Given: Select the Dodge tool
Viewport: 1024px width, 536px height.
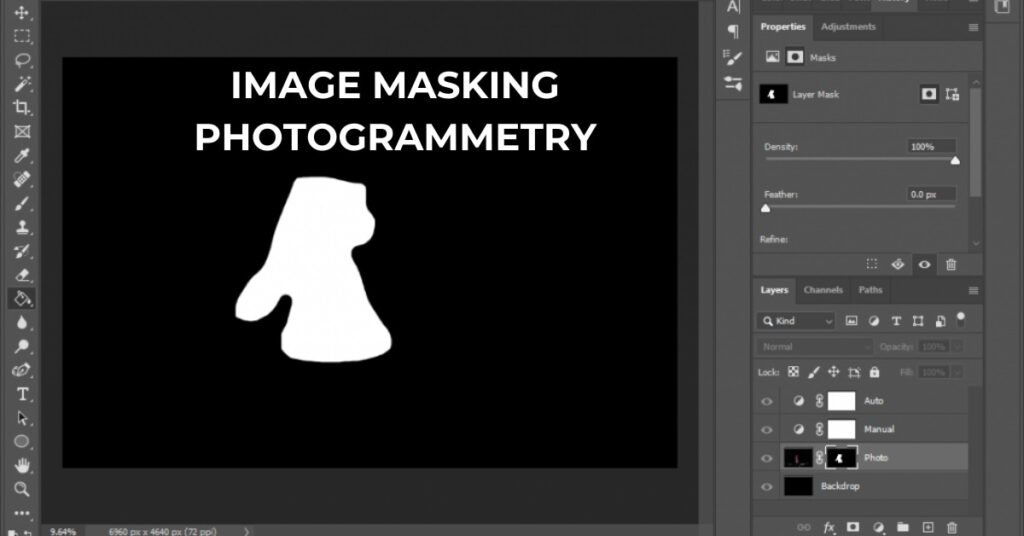Looking at the screenshot, I should [22, 346].
